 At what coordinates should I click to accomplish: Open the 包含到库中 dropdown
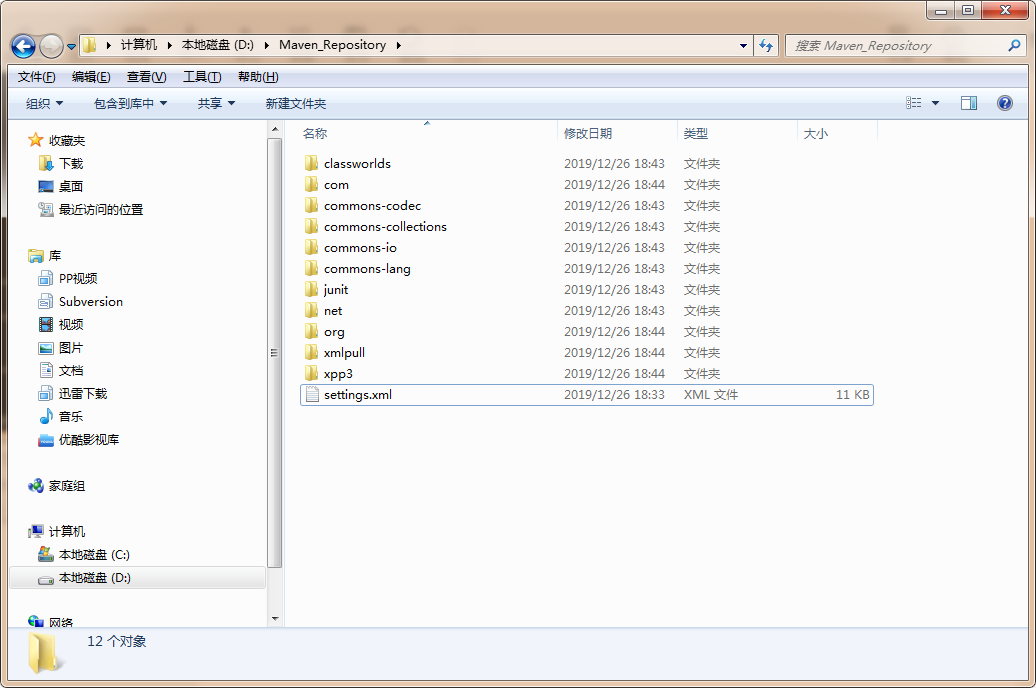coord(130,103)
